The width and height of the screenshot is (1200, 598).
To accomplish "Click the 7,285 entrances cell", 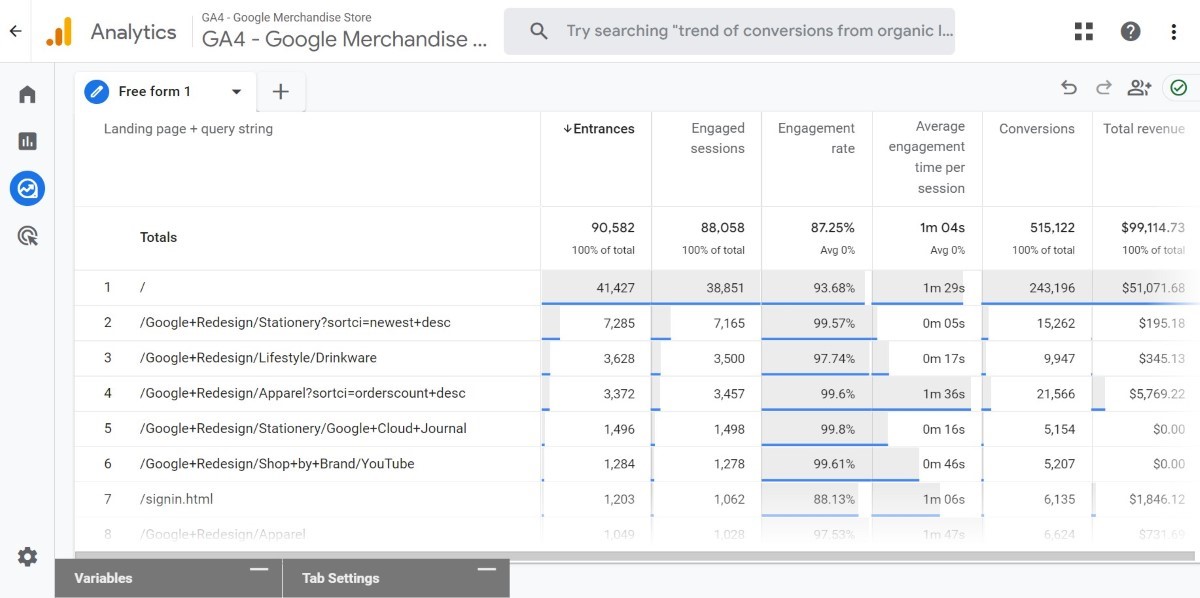I will (x=596, y=323).
